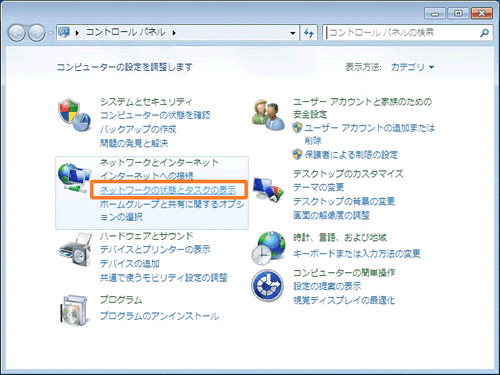Click Control Panel icon in address bar
Image resolution: width=500 pixels, height=375 pixels.
tap(64, 32)
